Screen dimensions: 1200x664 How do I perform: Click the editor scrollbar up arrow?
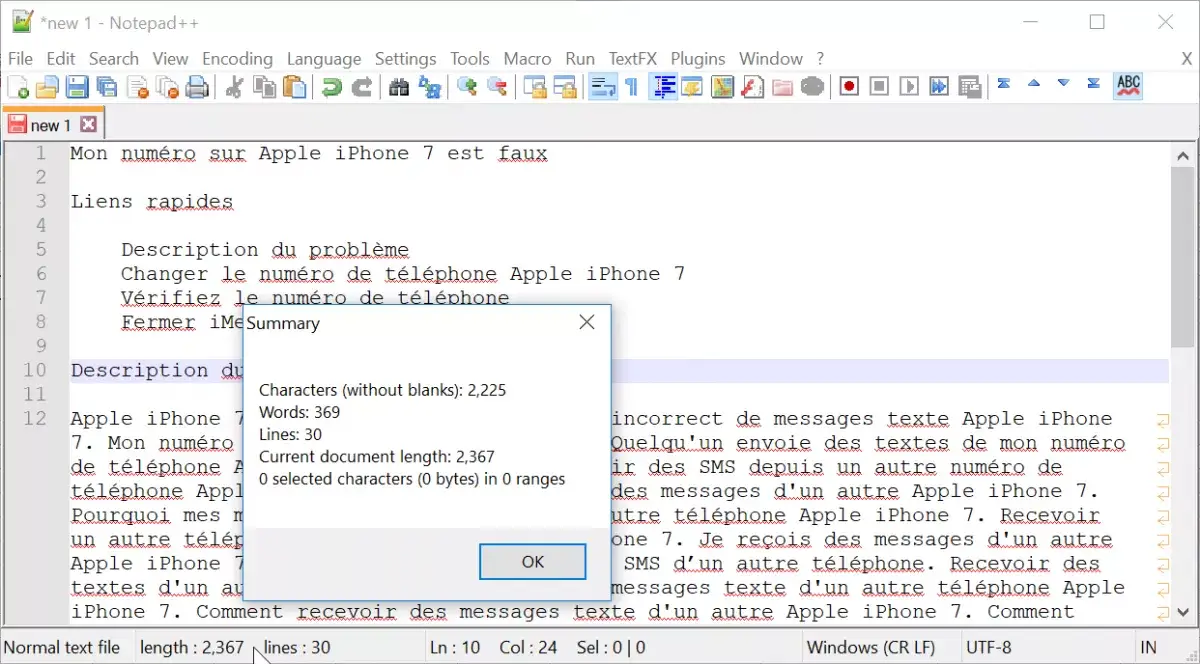[x=1183, y=155]
